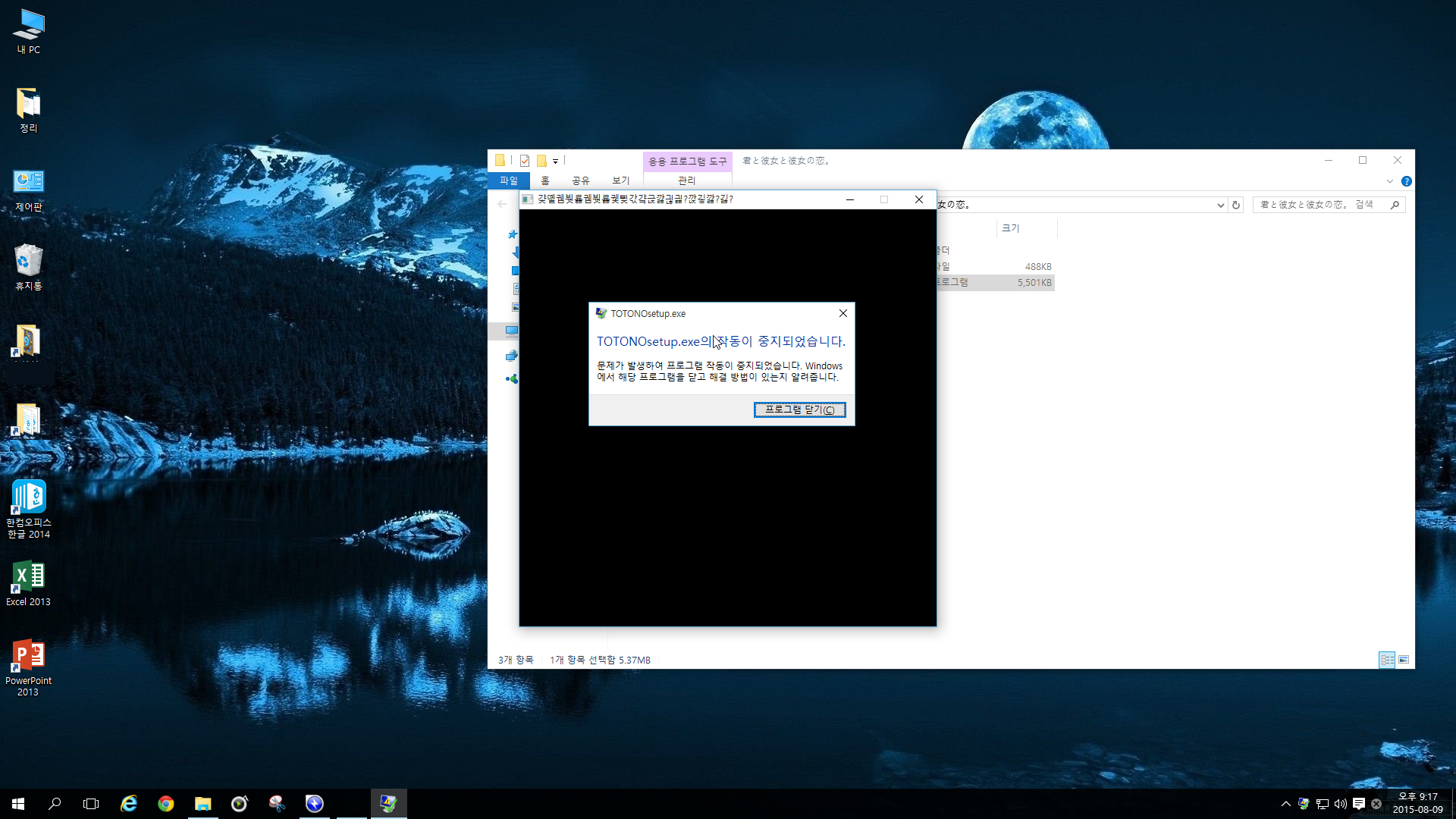The image size is (1456, 819).
Task: Click the refresh icon in the address bar
Action: [x=1236, y=205]
